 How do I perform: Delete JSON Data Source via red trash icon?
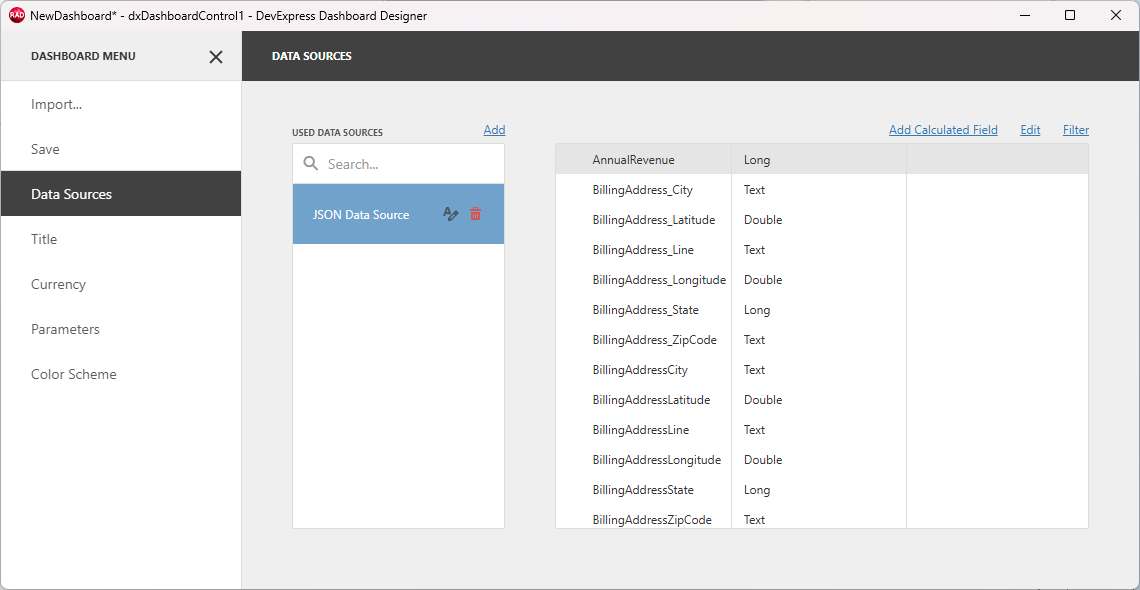click(475, 213)
